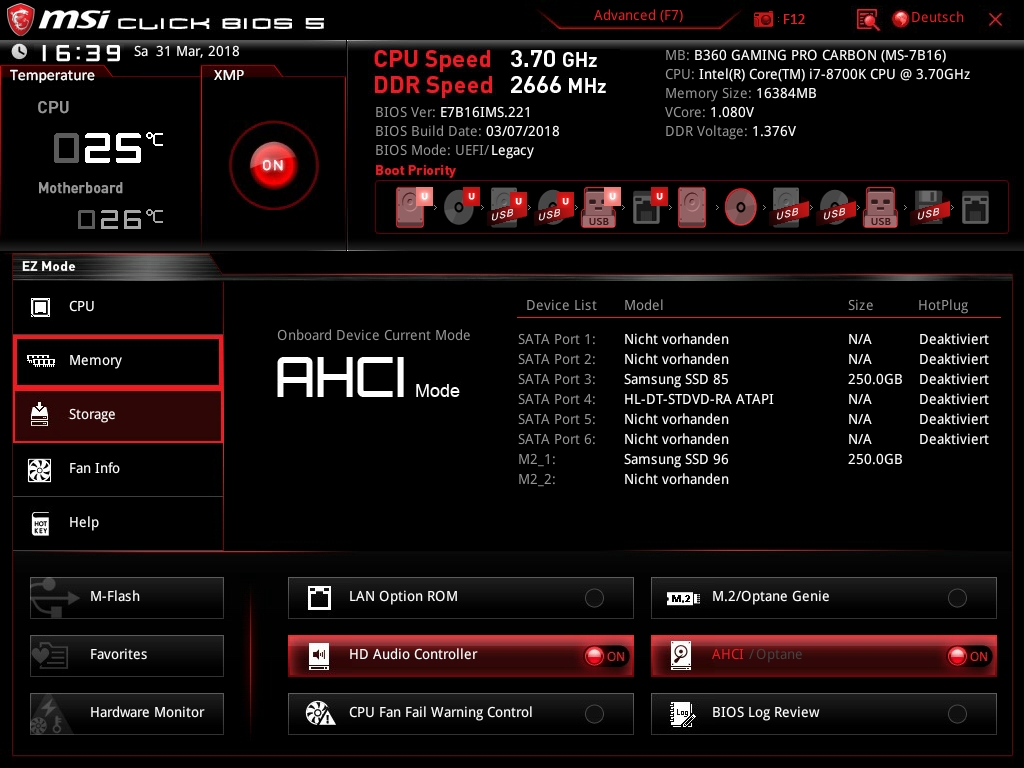Click the Onboard Device Current Mode label

click(374, 336)
